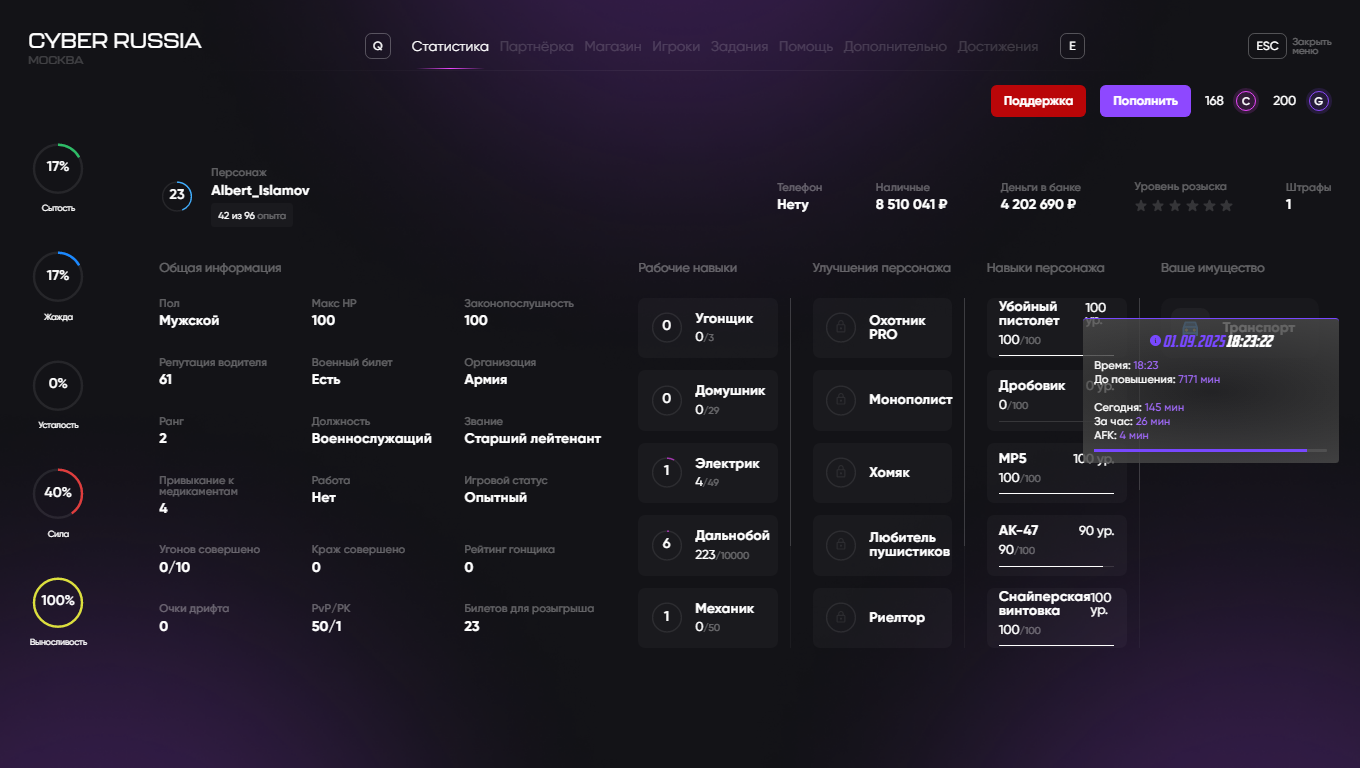The image size is (1360, 768).
Task: Open the Партнёрка tab
Action: tap(537, 46)
